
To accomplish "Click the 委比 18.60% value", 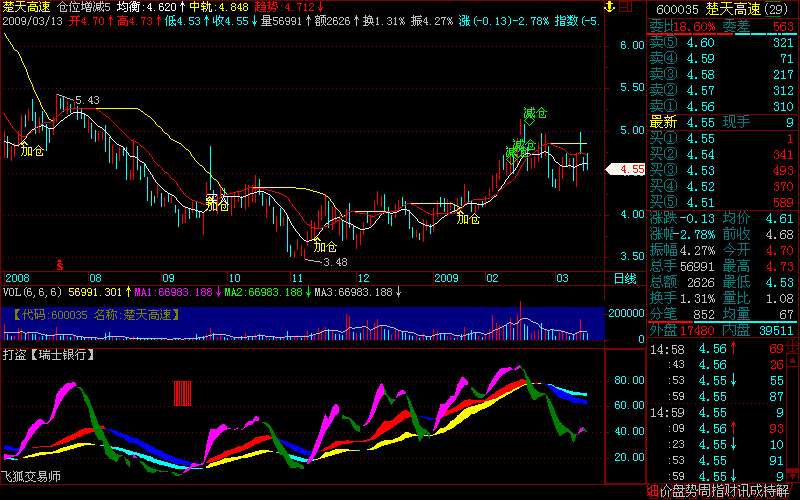I will pos(694,27).
